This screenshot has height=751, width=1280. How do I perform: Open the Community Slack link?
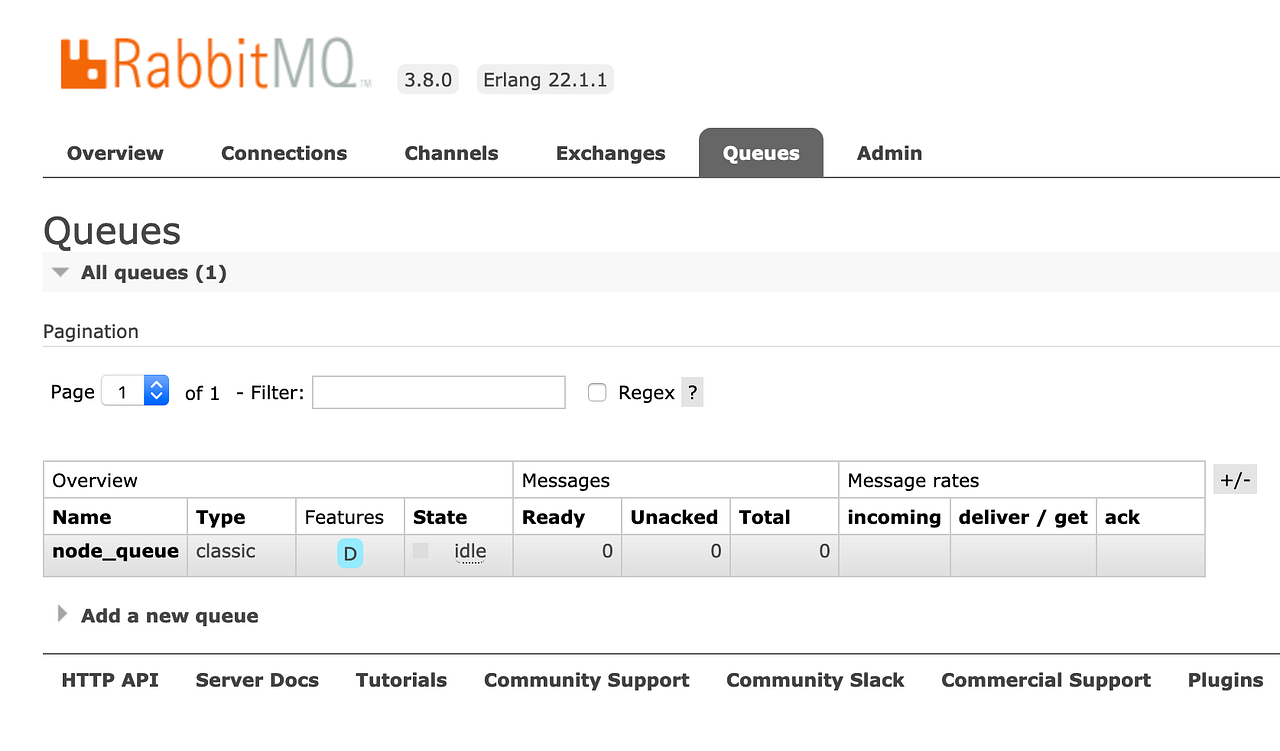pos(815,680)
